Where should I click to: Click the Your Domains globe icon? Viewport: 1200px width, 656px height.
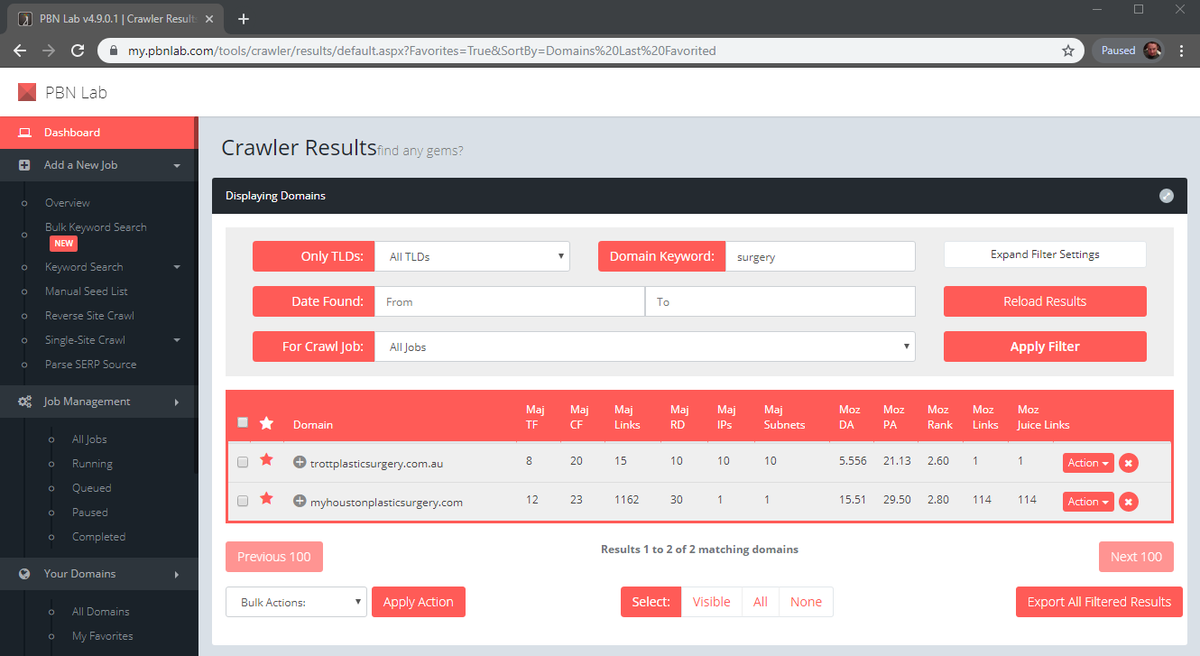click(24, 574)
